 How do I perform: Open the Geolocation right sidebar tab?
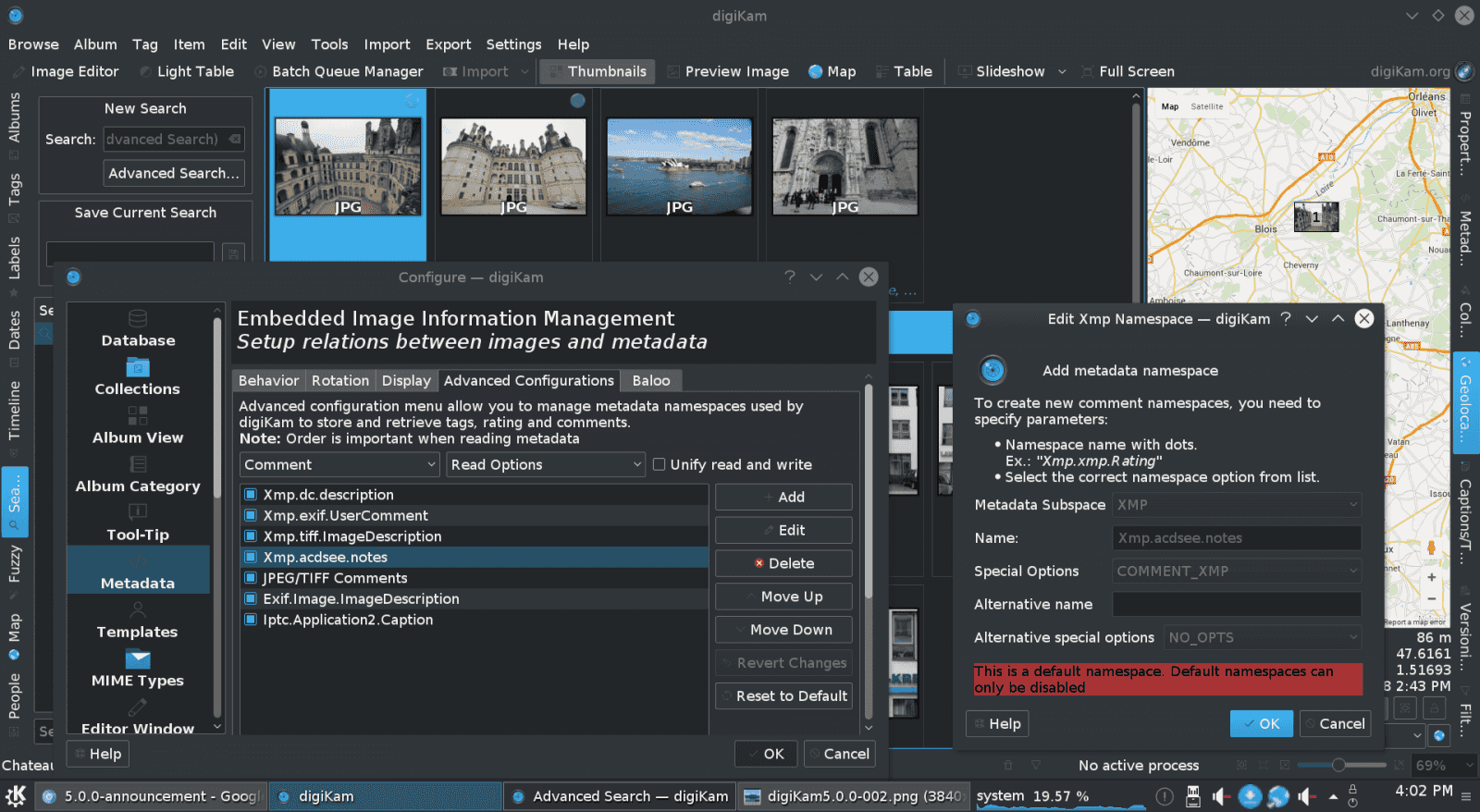pos(1465,403)
